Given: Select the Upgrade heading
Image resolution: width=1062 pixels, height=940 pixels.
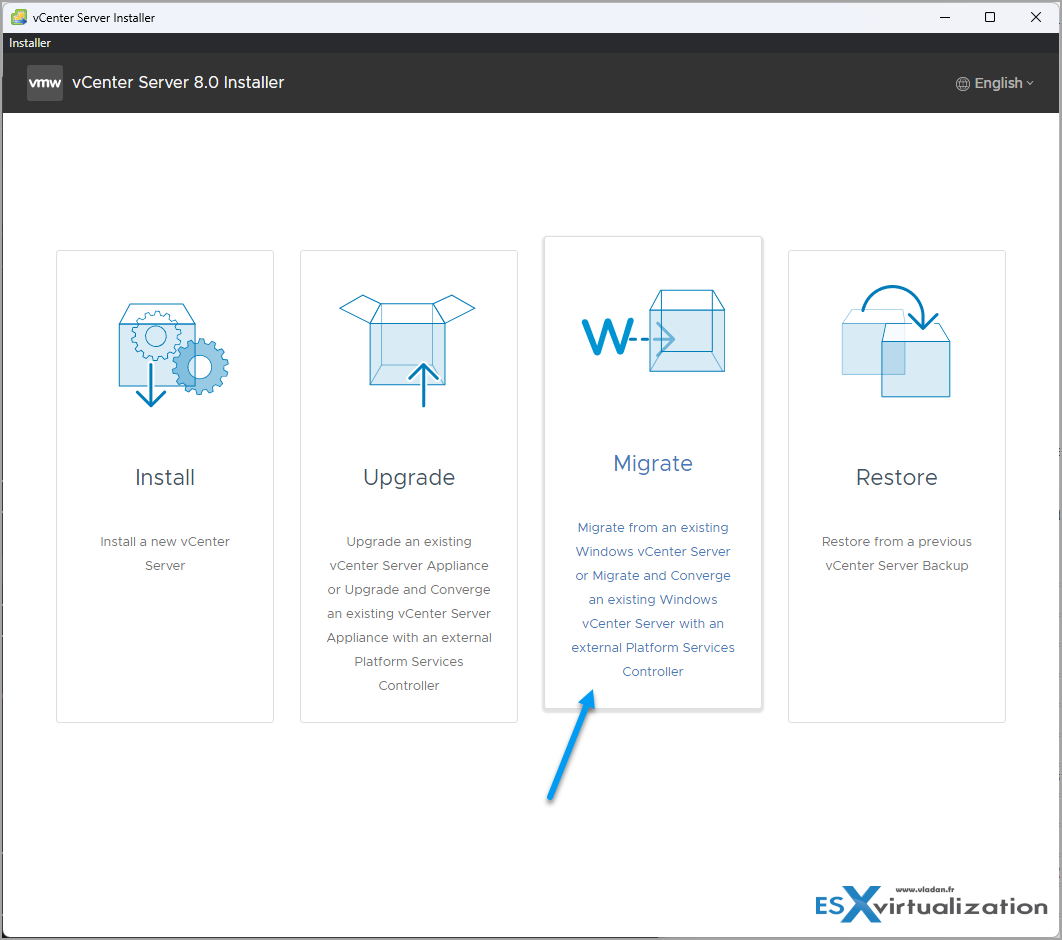Looking at the screenshot, I should [x=409, y=478].
